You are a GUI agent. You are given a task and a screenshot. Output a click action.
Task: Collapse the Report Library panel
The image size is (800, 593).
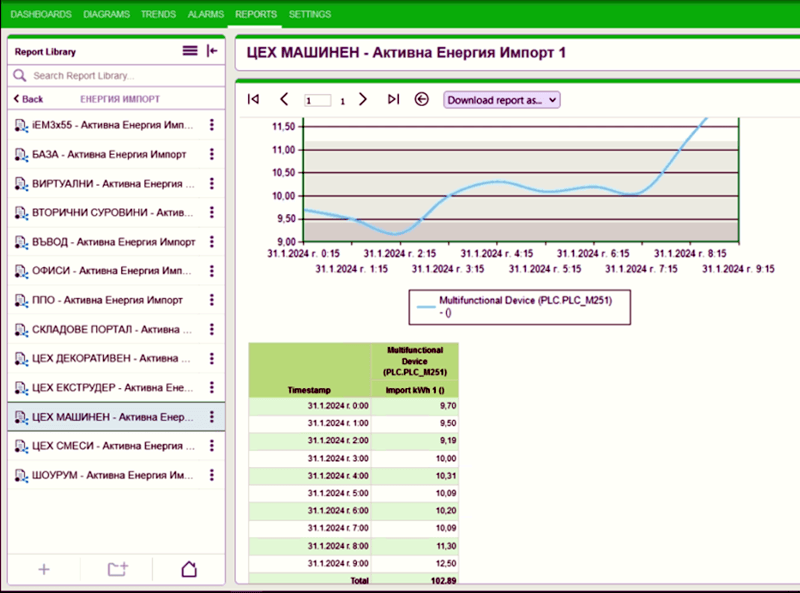(x=212, y=51)
